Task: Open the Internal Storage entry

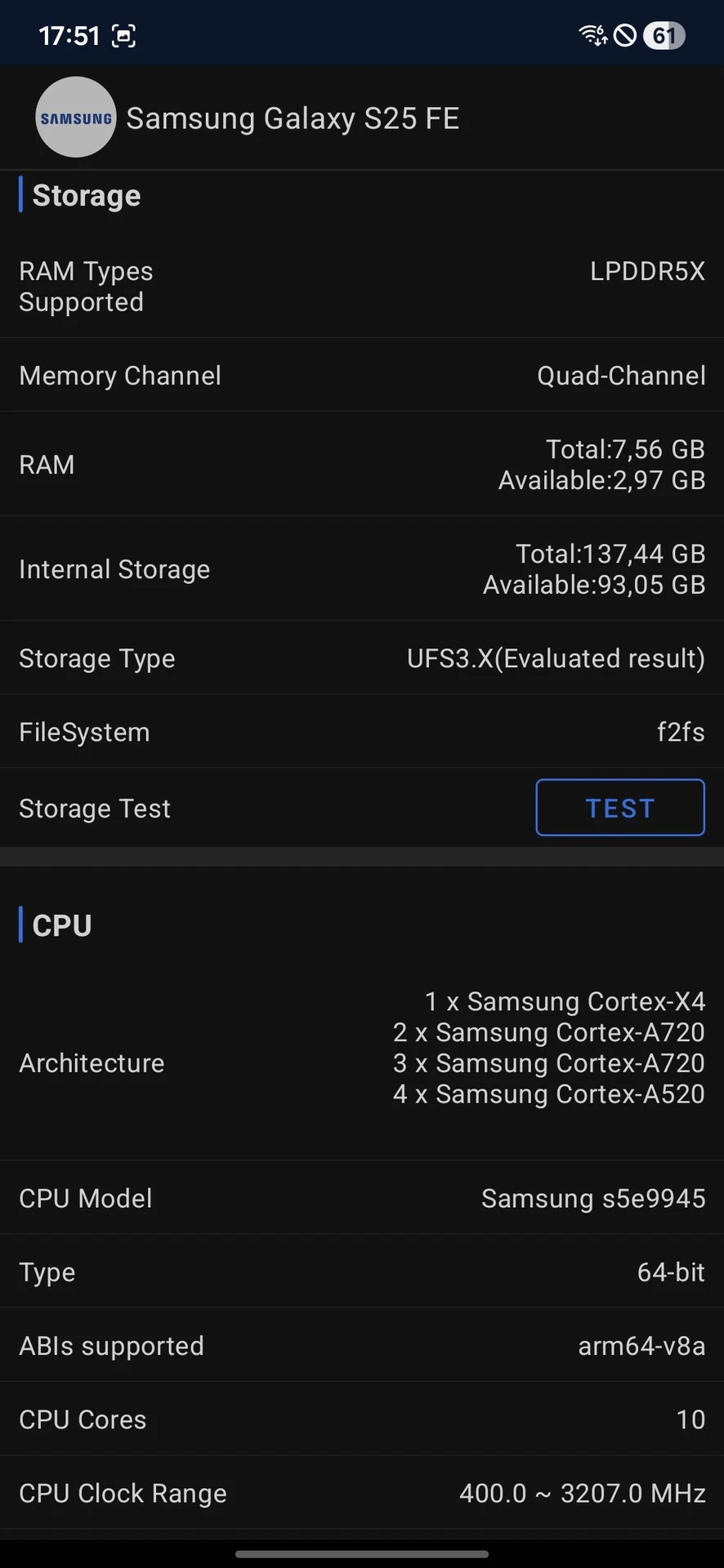Action: coord(362,569)
